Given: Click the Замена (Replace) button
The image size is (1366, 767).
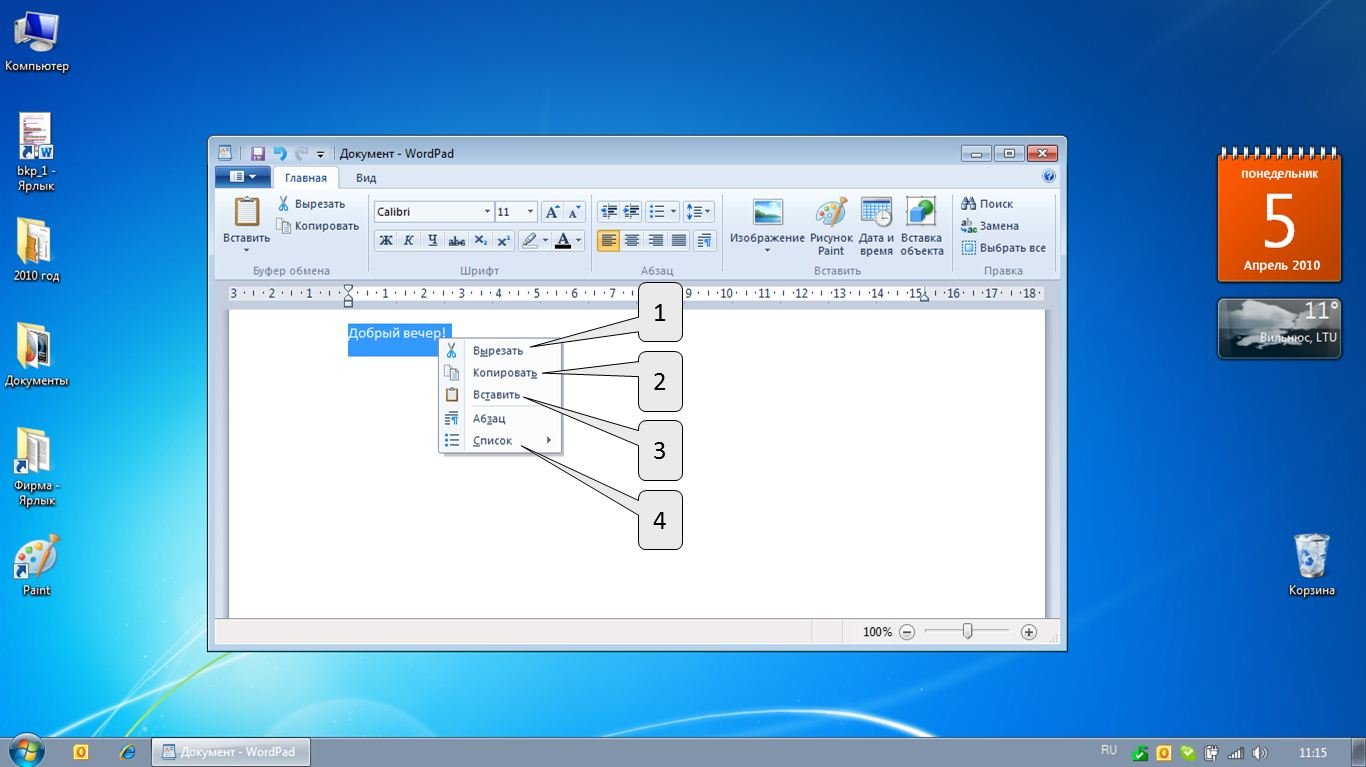Looking at the screenshot, I should tap(990, 226).
